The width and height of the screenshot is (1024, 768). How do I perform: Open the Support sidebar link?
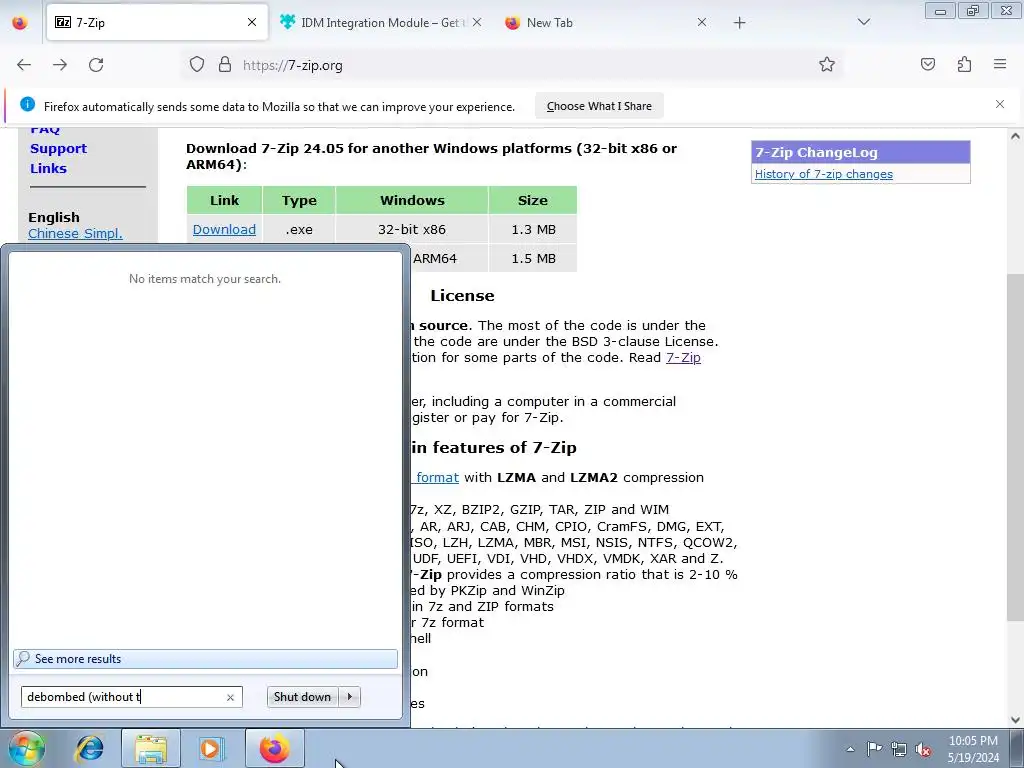point(58,149)
